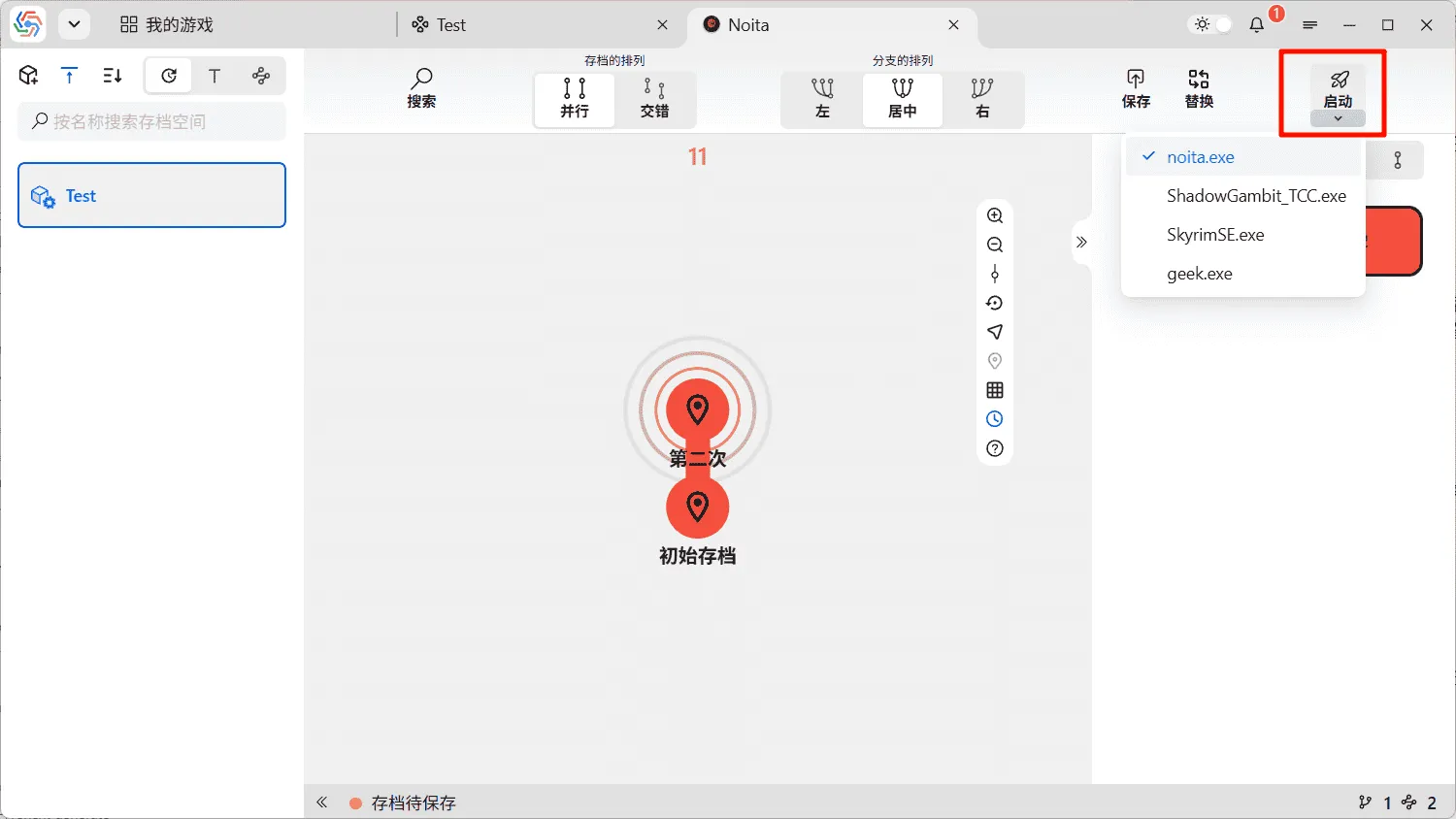Click the 保存 save icon
The width and height of the screenshot is (1456, 819).
pos(1136,80)
